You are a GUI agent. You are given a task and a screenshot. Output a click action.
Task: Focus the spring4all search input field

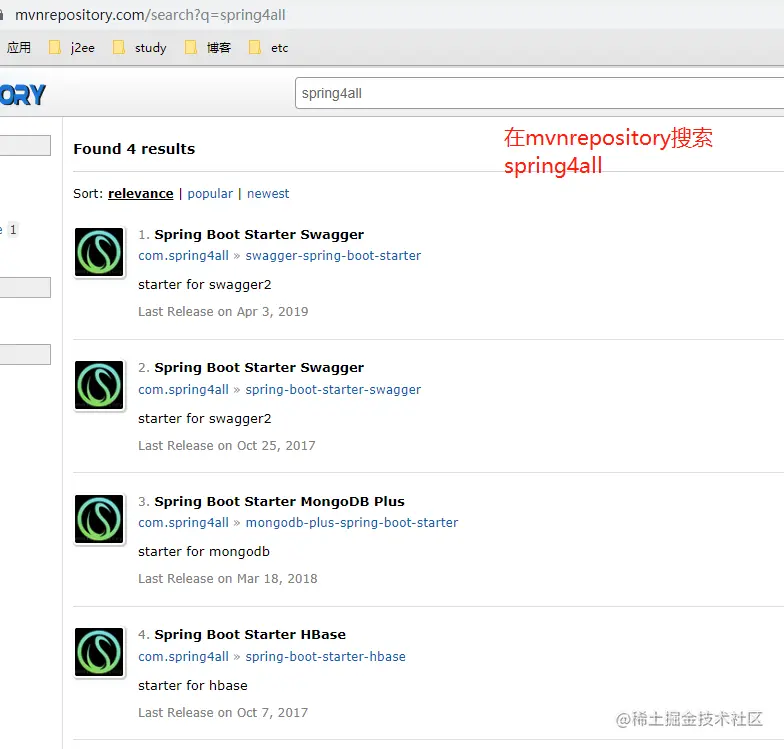pos(540,93)
